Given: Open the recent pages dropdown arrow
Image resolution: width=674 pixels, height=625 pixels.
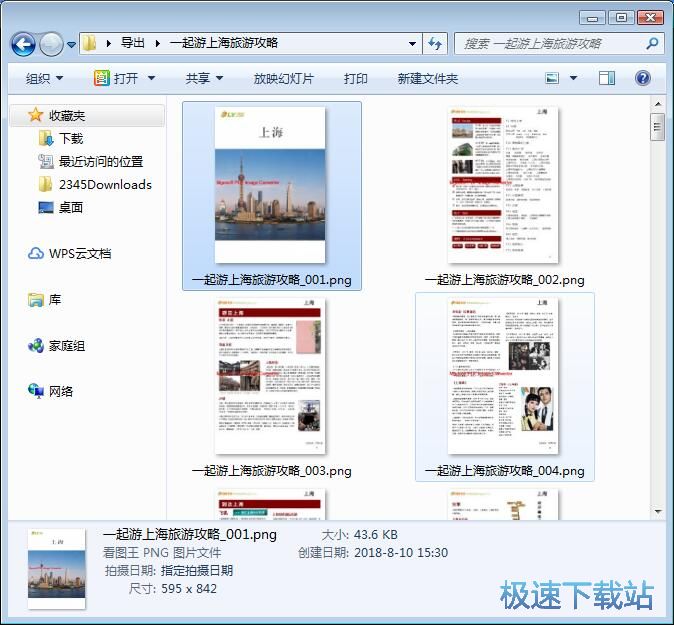Looking at the screenshot, I should (71, 44).
